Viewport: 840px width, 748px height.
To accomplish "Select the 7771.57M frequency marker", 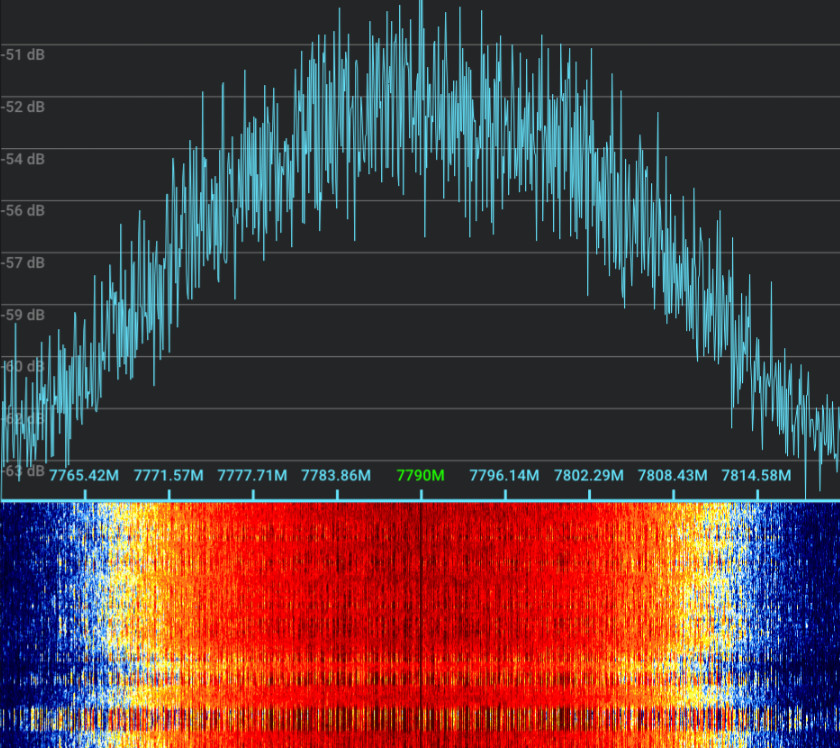I will [169, 475].
